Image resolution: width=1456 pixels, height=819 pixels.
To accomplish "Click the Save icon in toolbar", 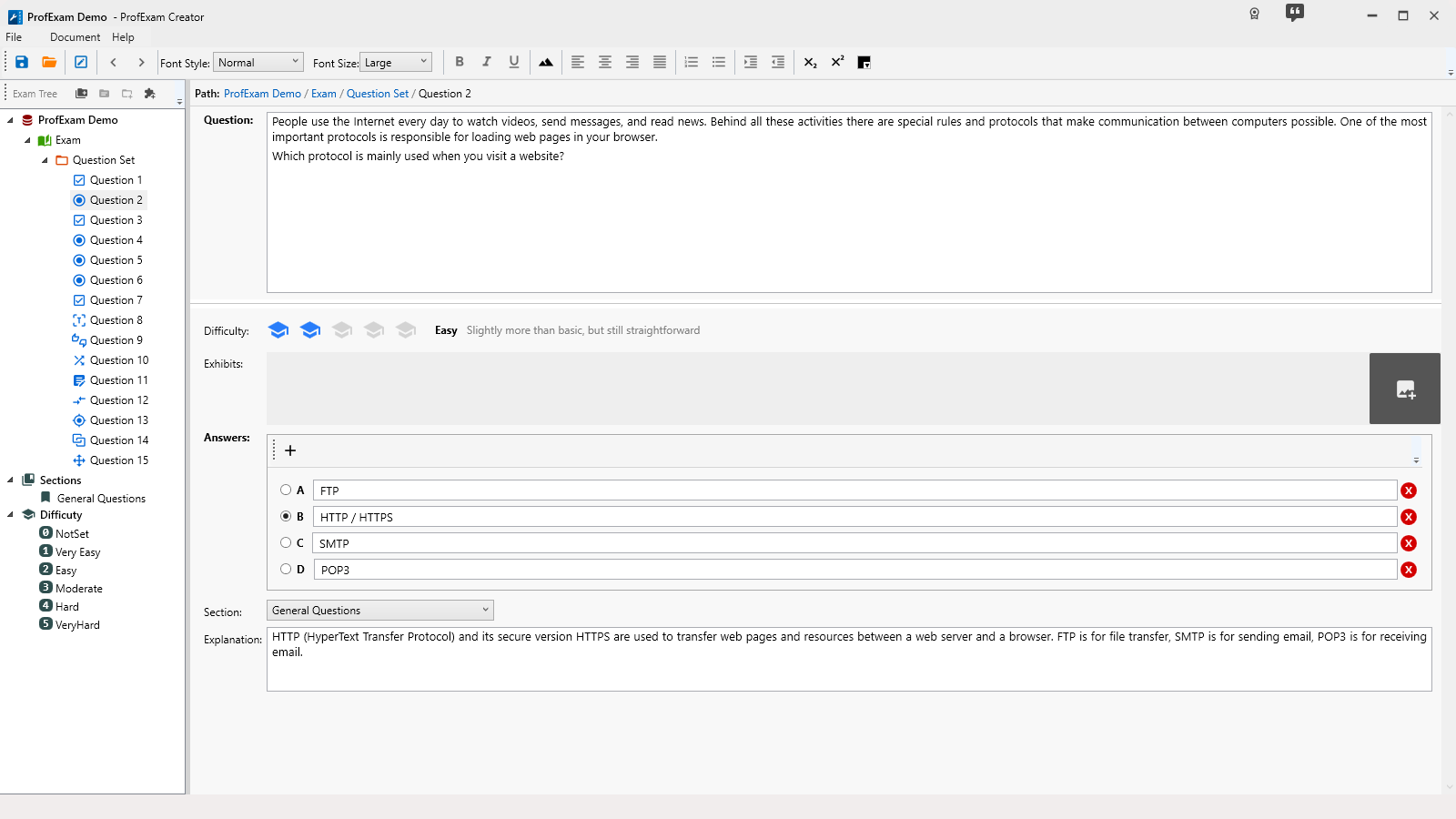I will tap(22, 62).
